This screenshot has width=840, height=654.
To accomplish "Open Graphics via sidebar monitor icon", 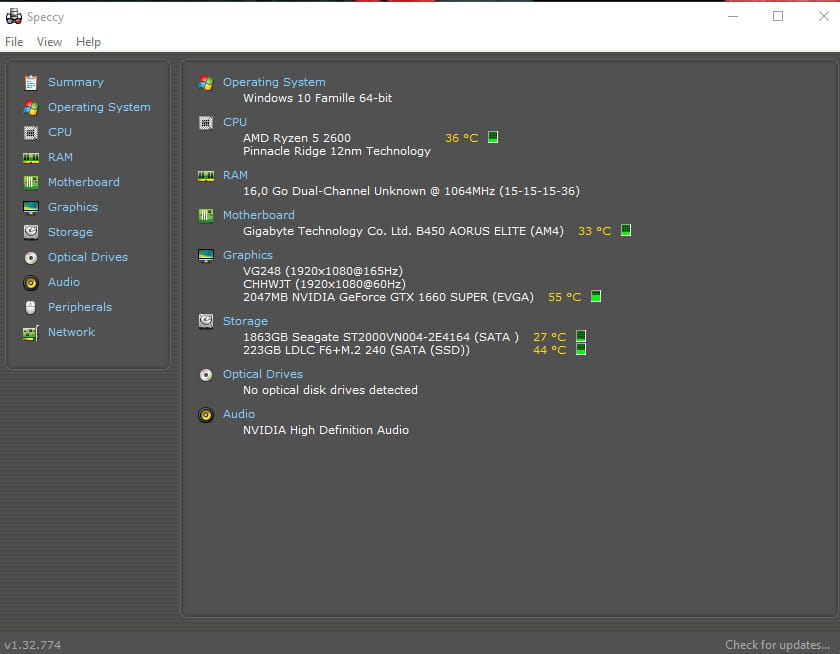I will (x=30, y=207).
